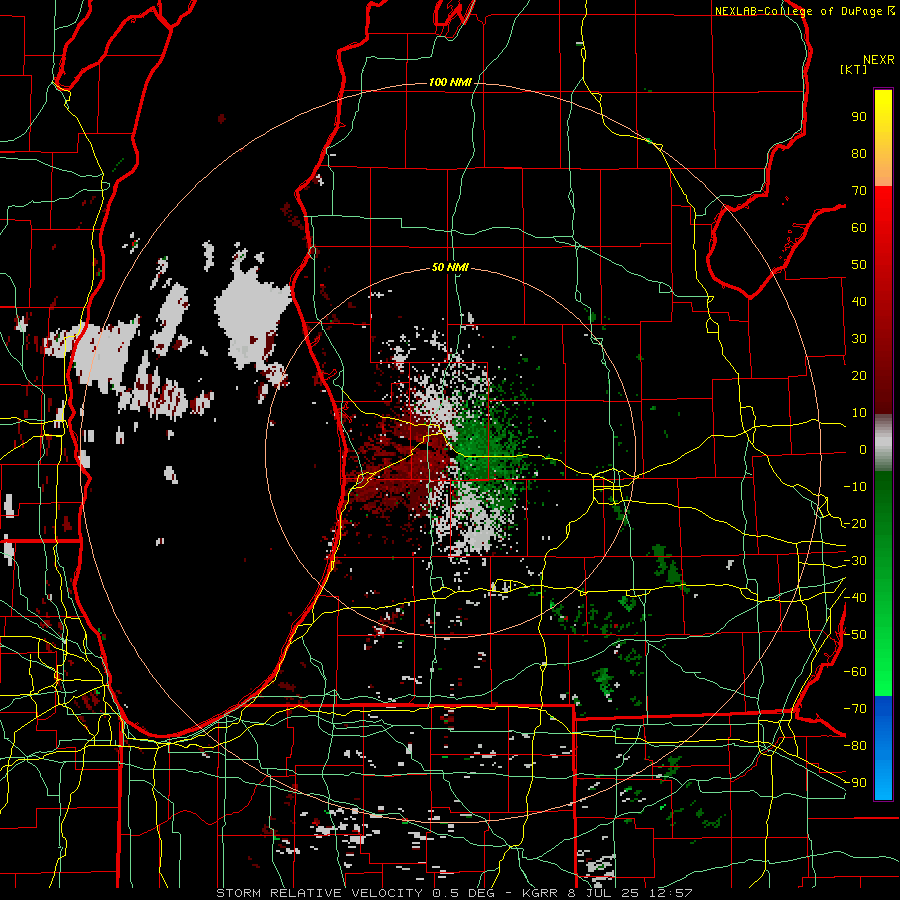Click the -90 scale value
The image size is (900, 900).
(855, 782)
